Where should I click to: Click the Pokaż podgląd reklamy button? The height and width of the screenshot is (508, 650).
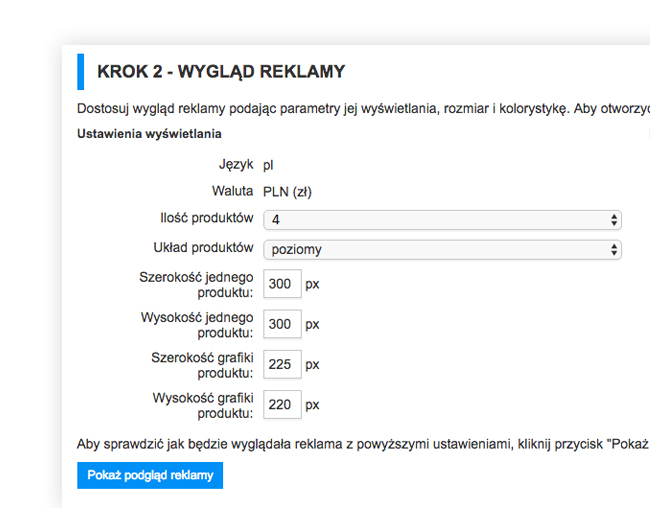coord(150,475)
